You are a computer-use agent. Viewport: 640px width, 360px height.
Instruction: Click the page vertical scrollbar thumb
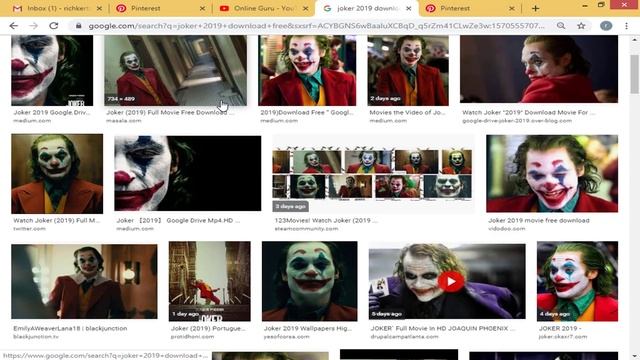pyautogui.click(x=634, y=73)
